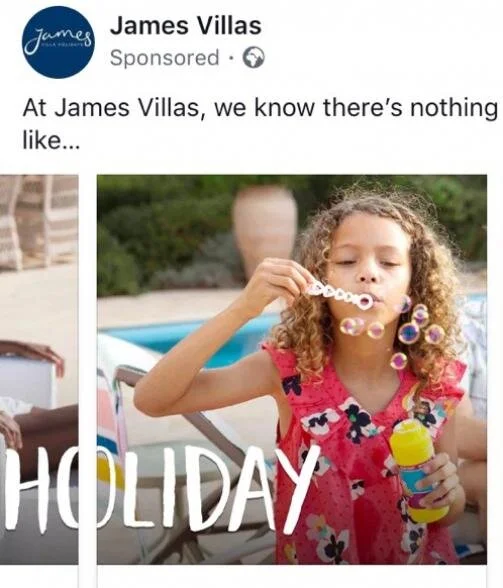The image size is (503, 588).
Task: Click the white HOLIDAY overlay text
Action: [x=159, y=488]
